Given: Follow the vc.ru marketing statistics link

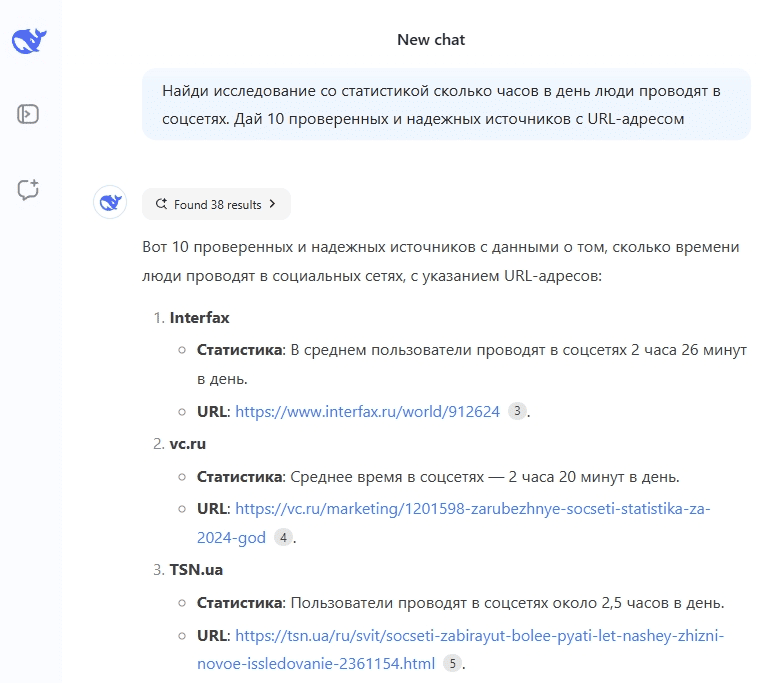Looking at the screenshot, I should (x=472, y=508).
